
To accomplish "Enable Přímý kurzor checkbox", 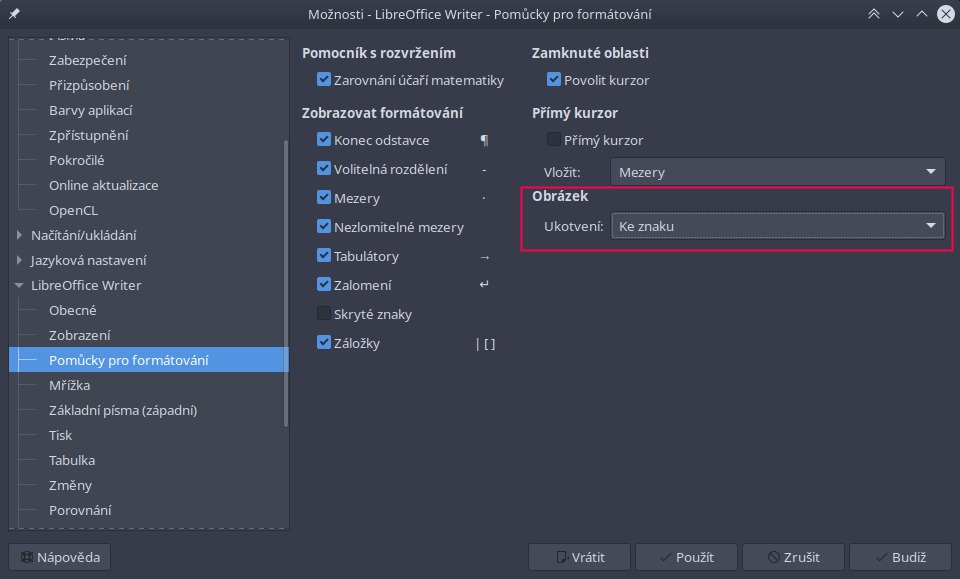I will coord(554,140).
